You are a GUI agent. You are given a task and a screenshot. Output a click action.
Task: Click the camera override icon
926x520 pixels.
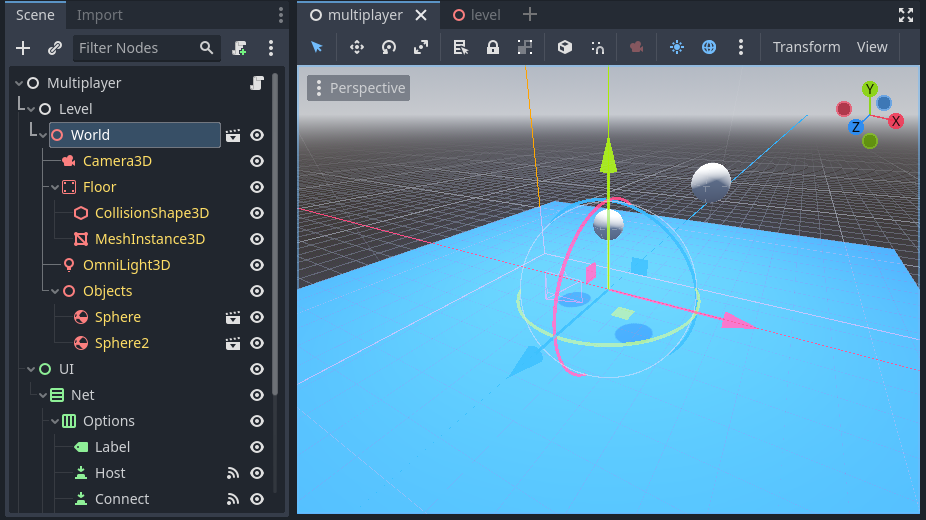[637, 47]
